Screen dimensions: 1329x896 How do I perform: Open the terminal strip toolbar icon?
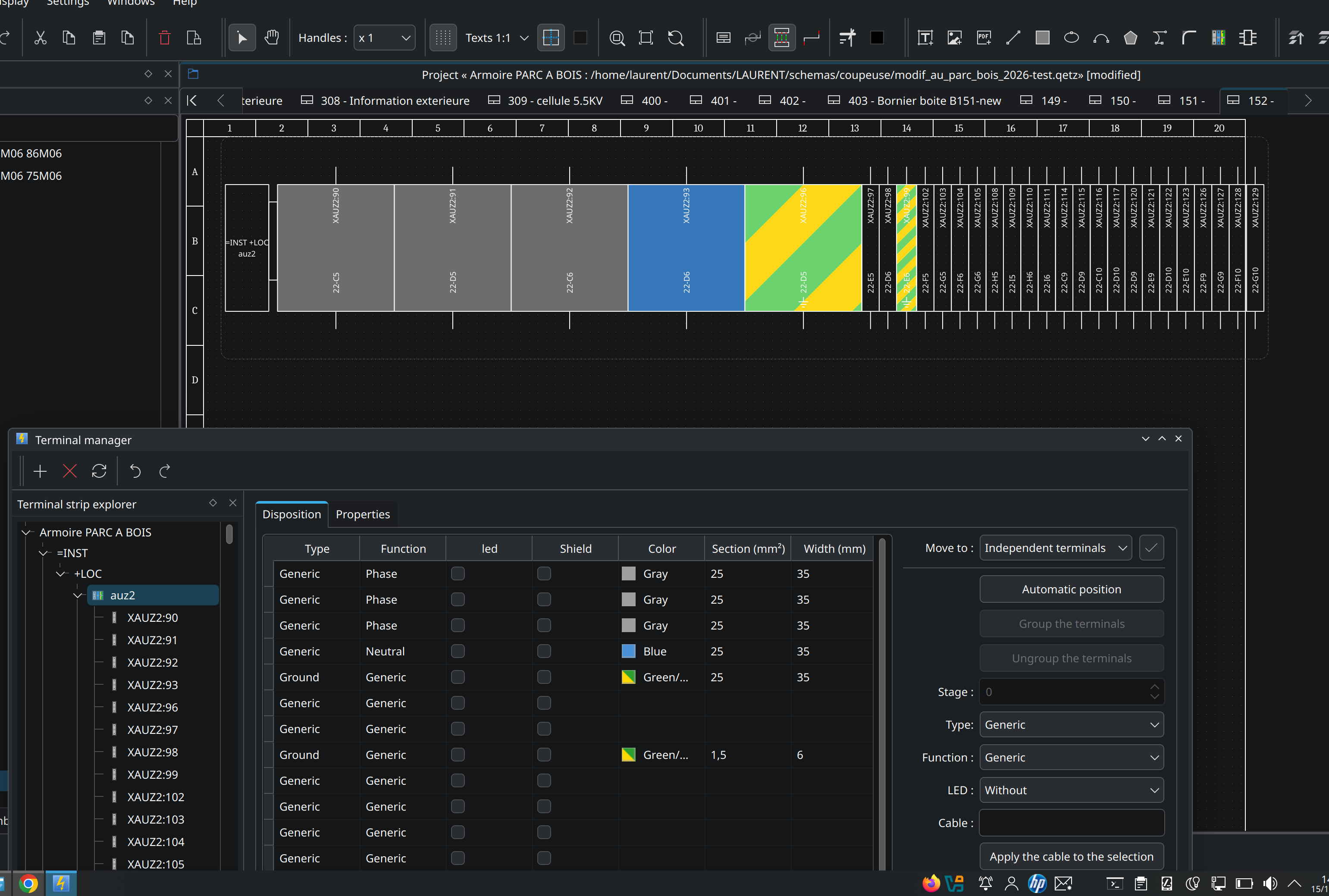tap(1218, 38)
